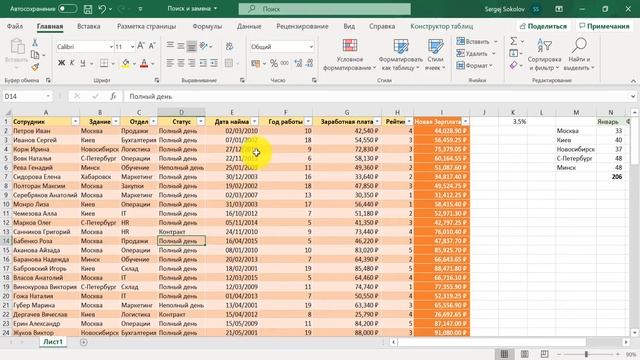Screen dimensions: 640x360
Task: Toggle Underline formatting (Ч)
Action: [x=83, y=63]
